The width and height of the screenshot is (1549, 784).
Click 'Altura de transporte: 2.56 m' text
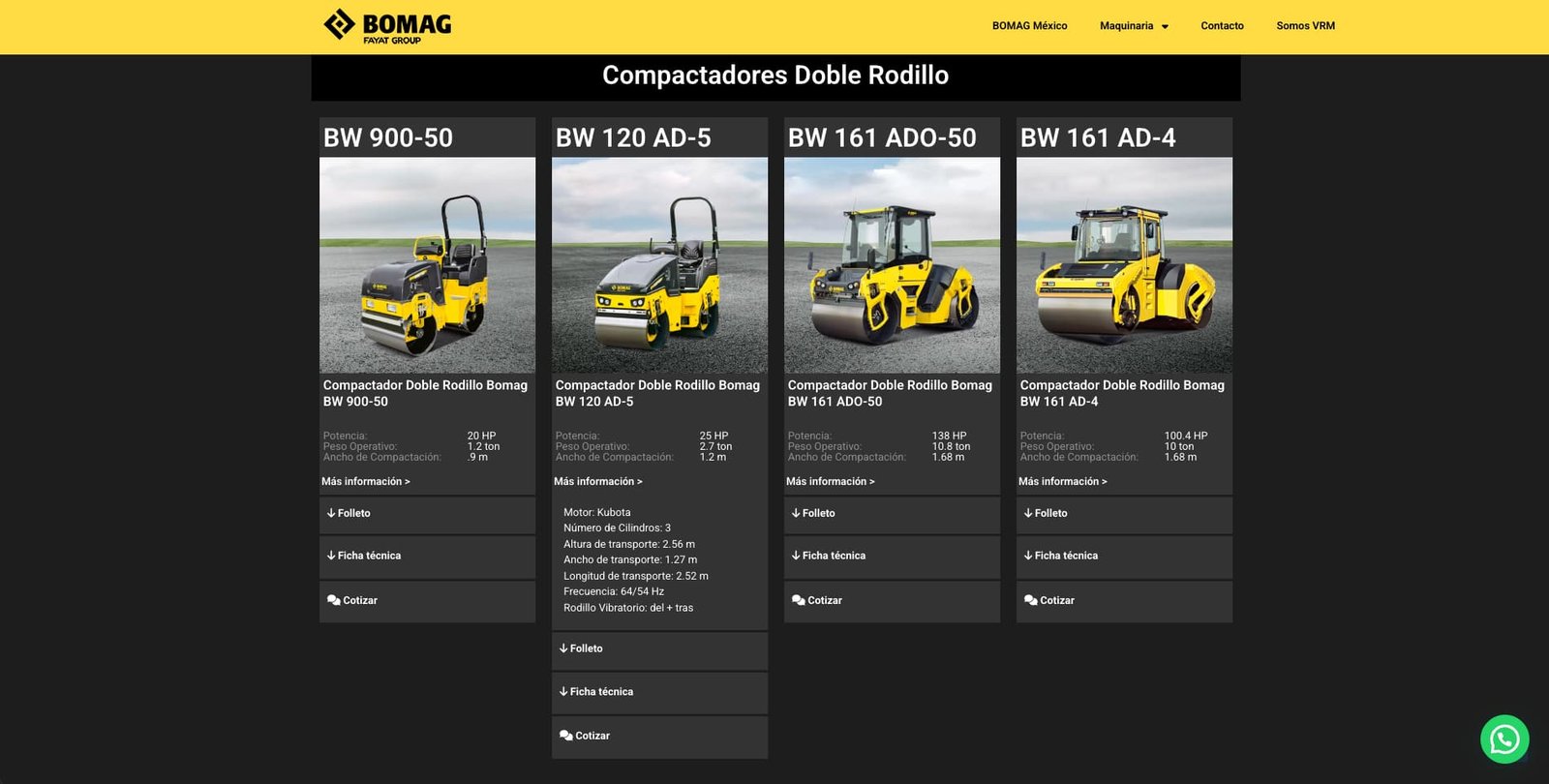coord(629,544)
